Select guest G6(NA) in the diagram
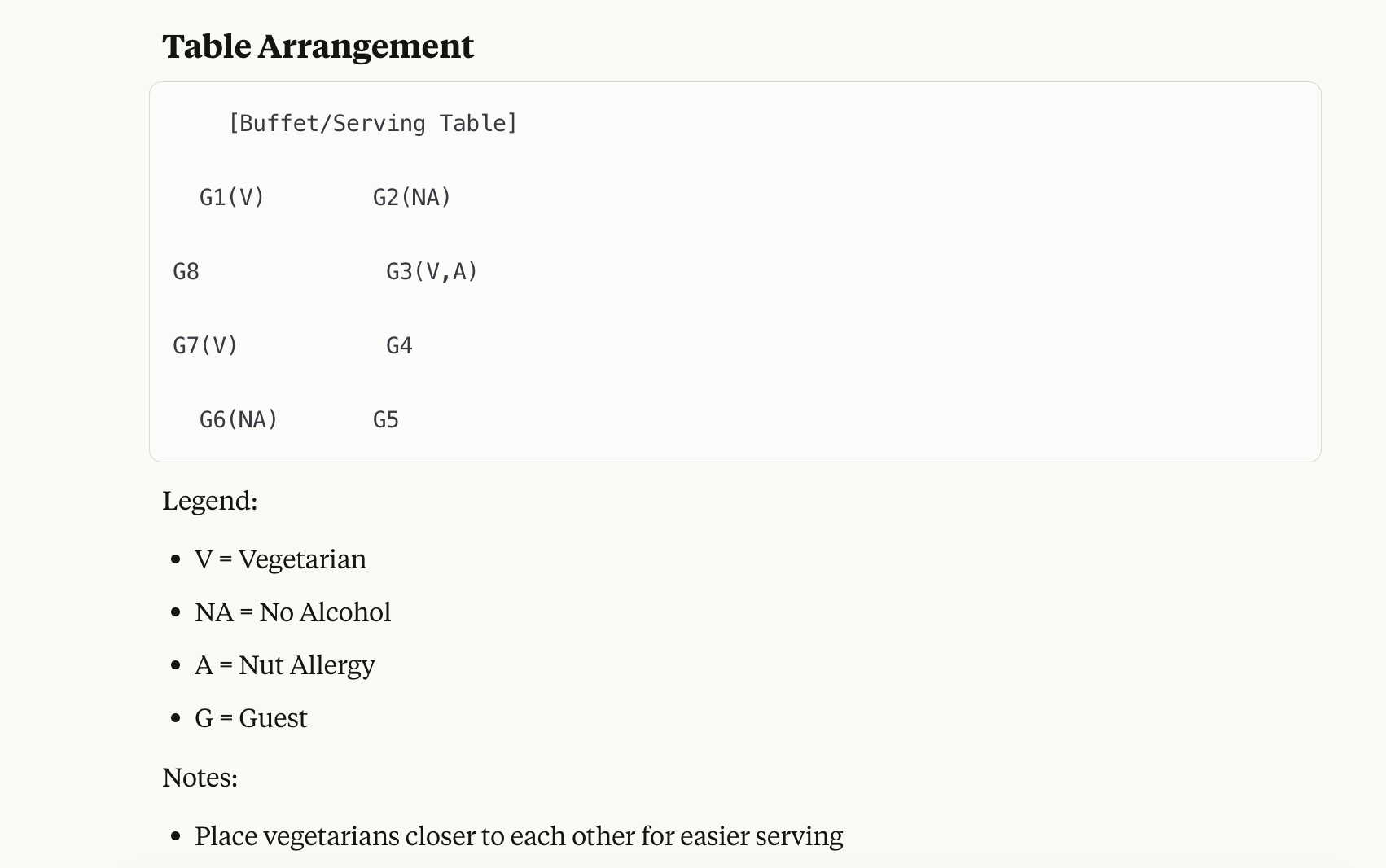 pos(239,420)
